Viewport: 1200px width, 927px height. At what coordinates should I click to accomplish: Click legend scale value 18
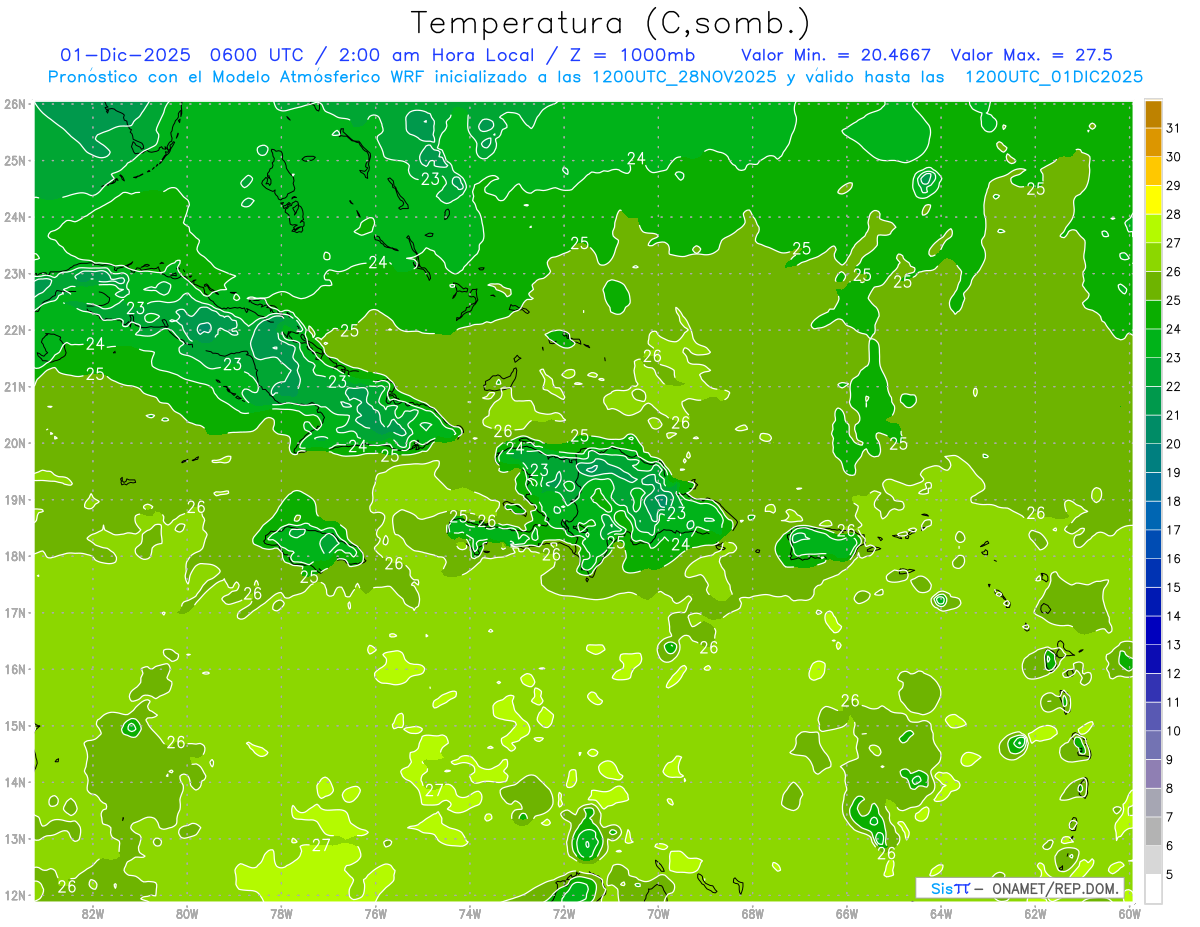point(1173,501)
